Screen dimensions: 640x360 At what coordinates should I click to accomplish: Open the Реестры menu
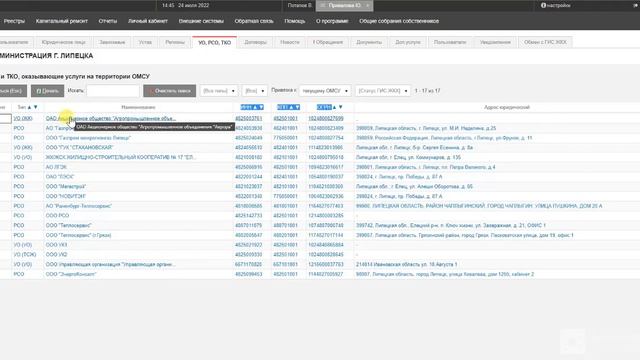pos(14,21)
